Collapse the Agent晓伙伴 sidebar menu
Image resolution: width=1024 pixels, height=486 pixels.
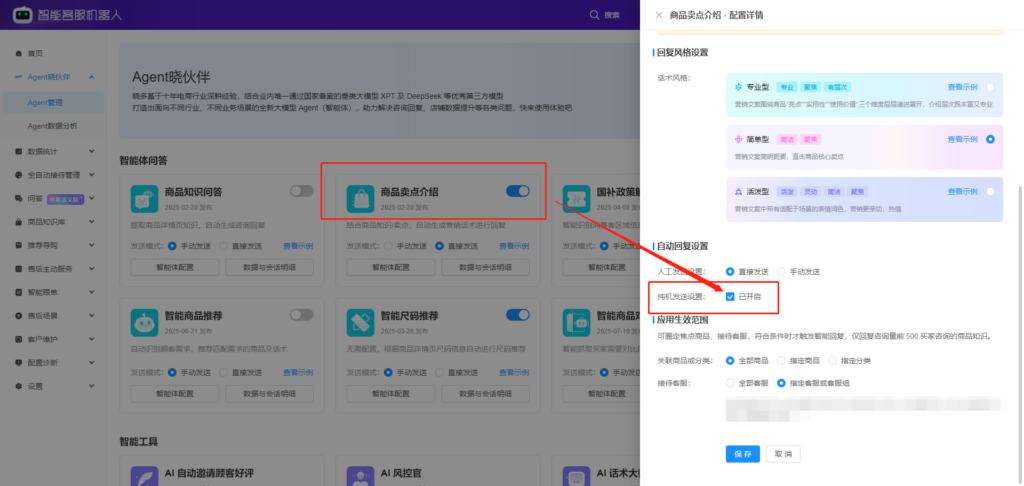click(91, 77)
